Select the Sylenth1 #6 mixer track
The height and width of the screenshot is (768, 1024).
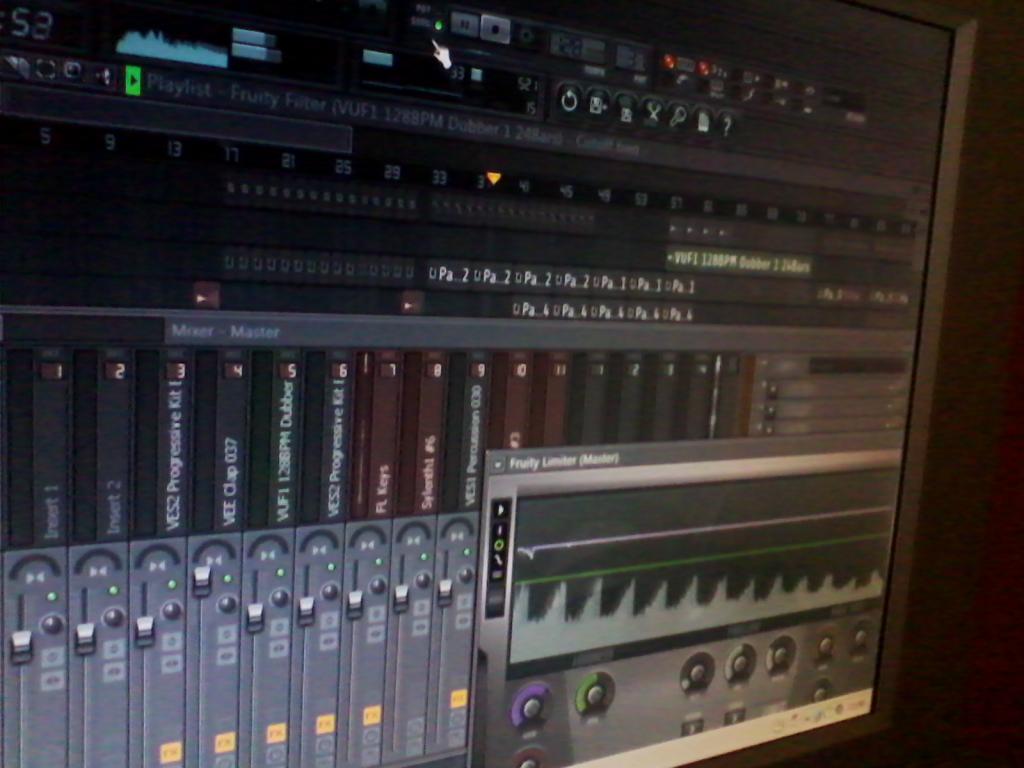click(429, 472)
